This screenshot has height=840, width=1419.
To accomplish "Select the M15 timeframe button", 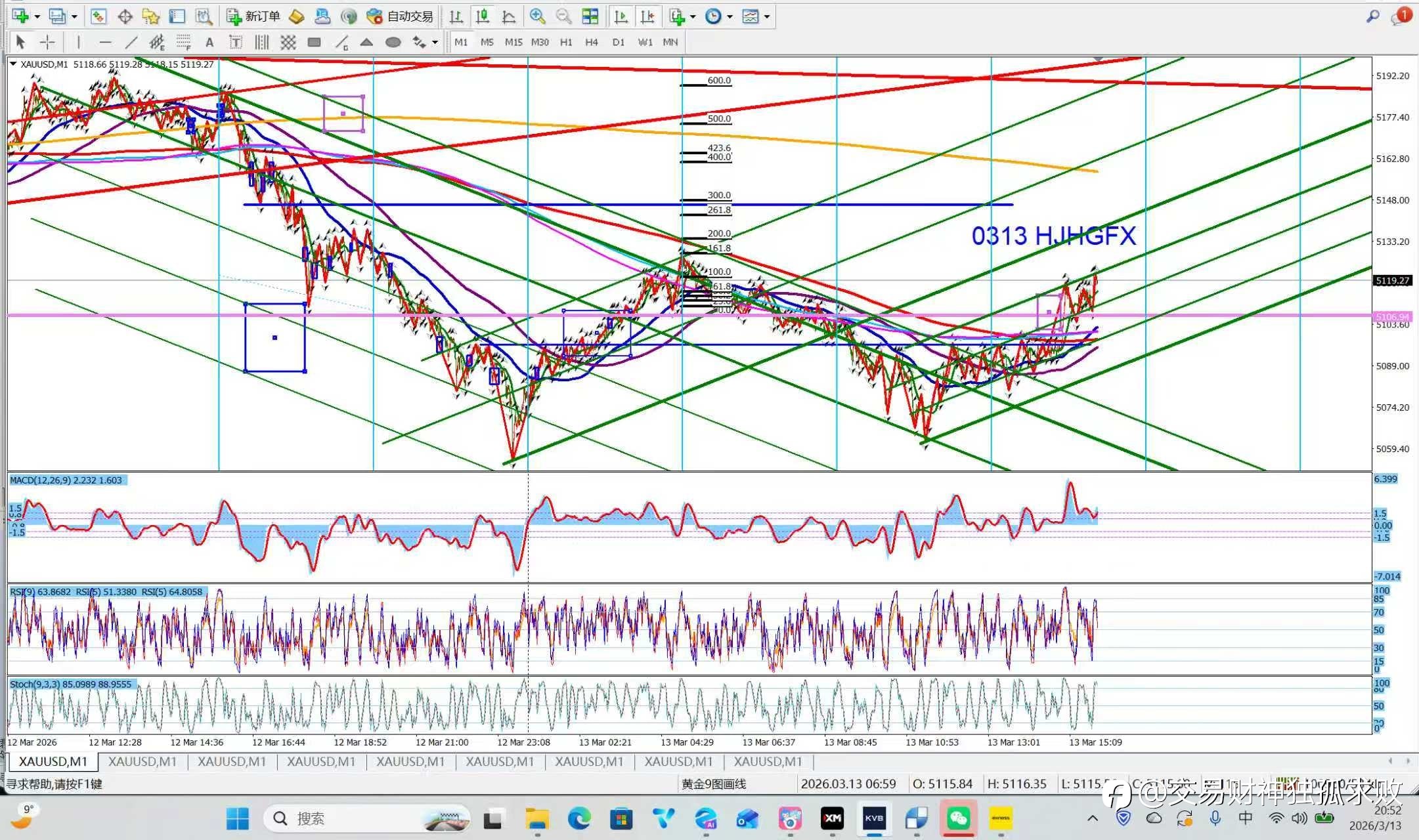I will [x=513, y=42].
